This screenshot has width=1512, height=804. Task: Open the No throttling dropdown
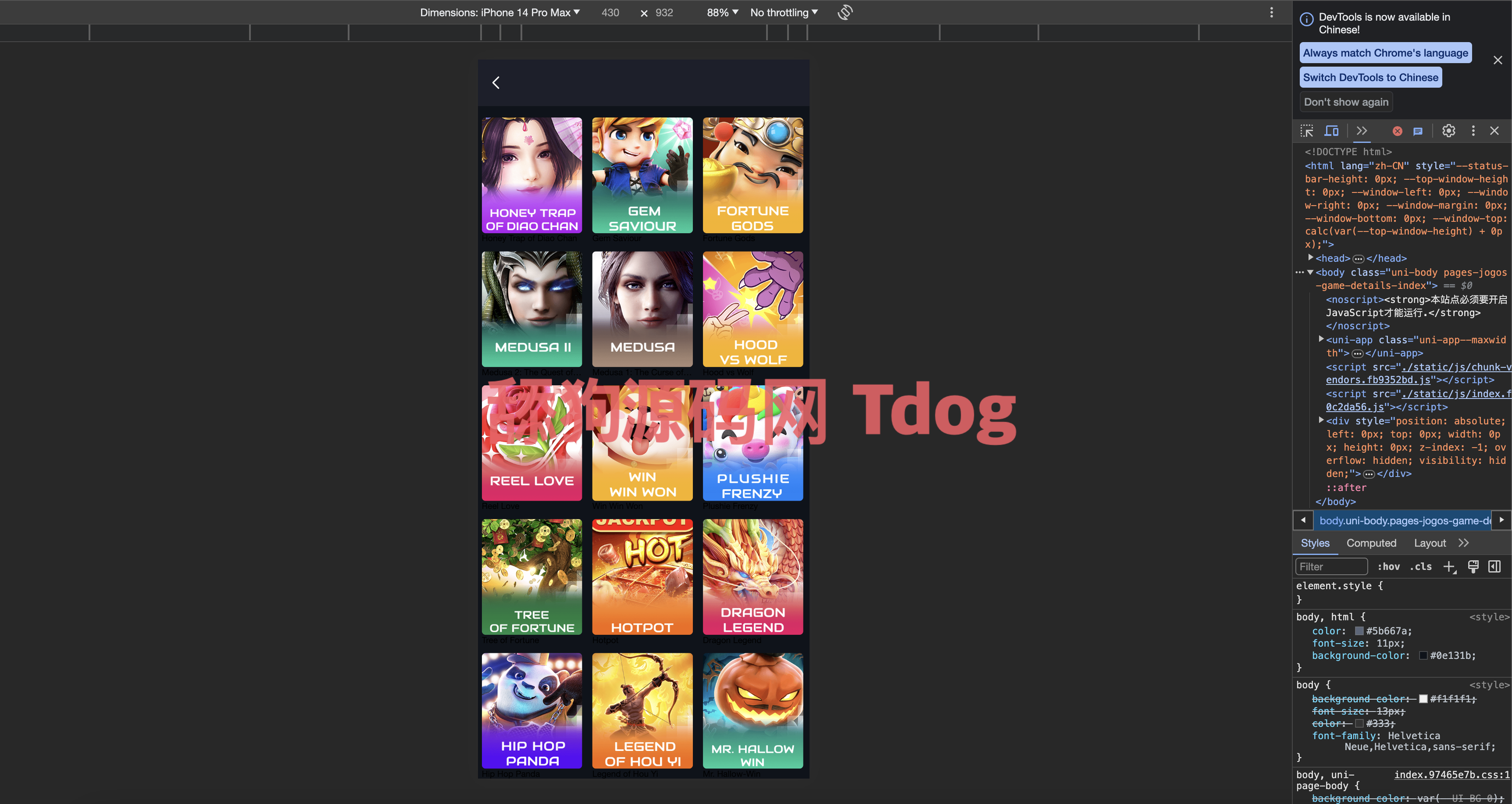[x=783, y=12]
